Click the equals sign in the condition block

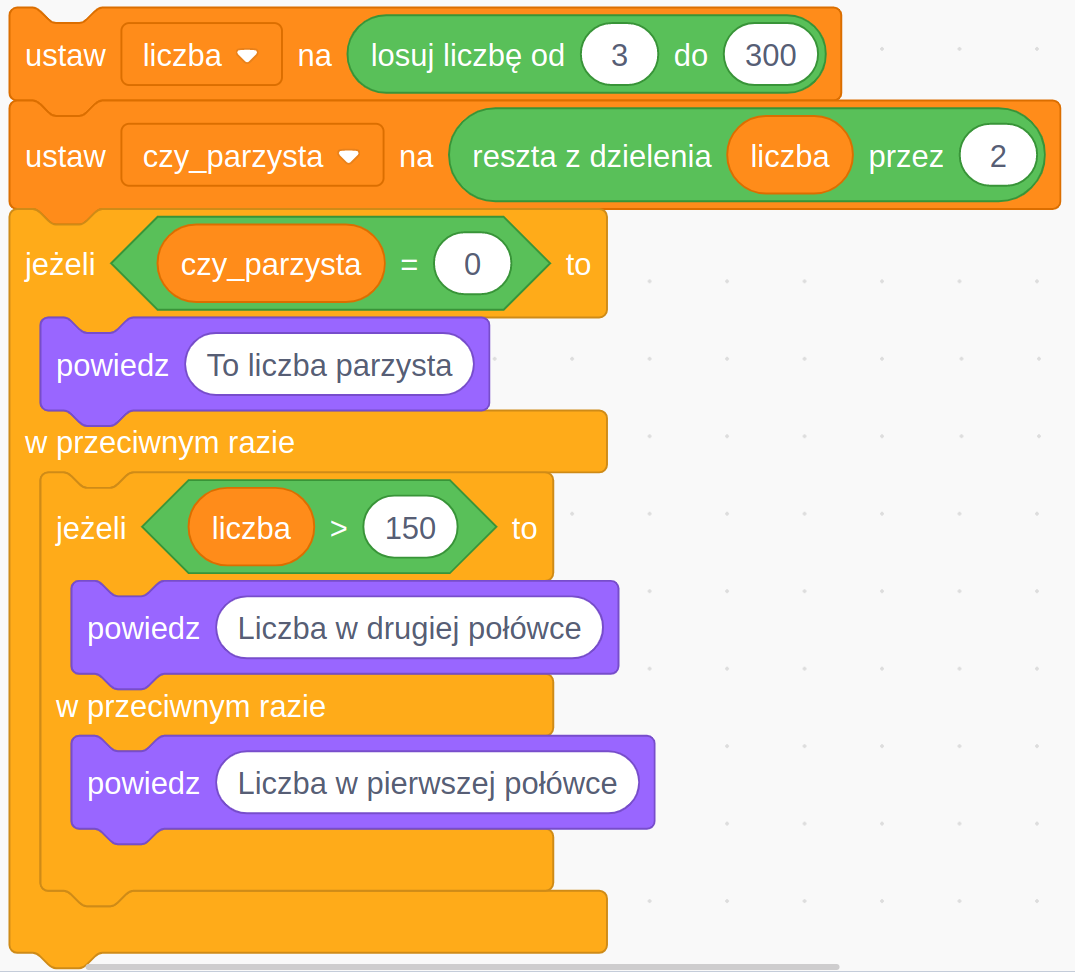coord(409,265)
